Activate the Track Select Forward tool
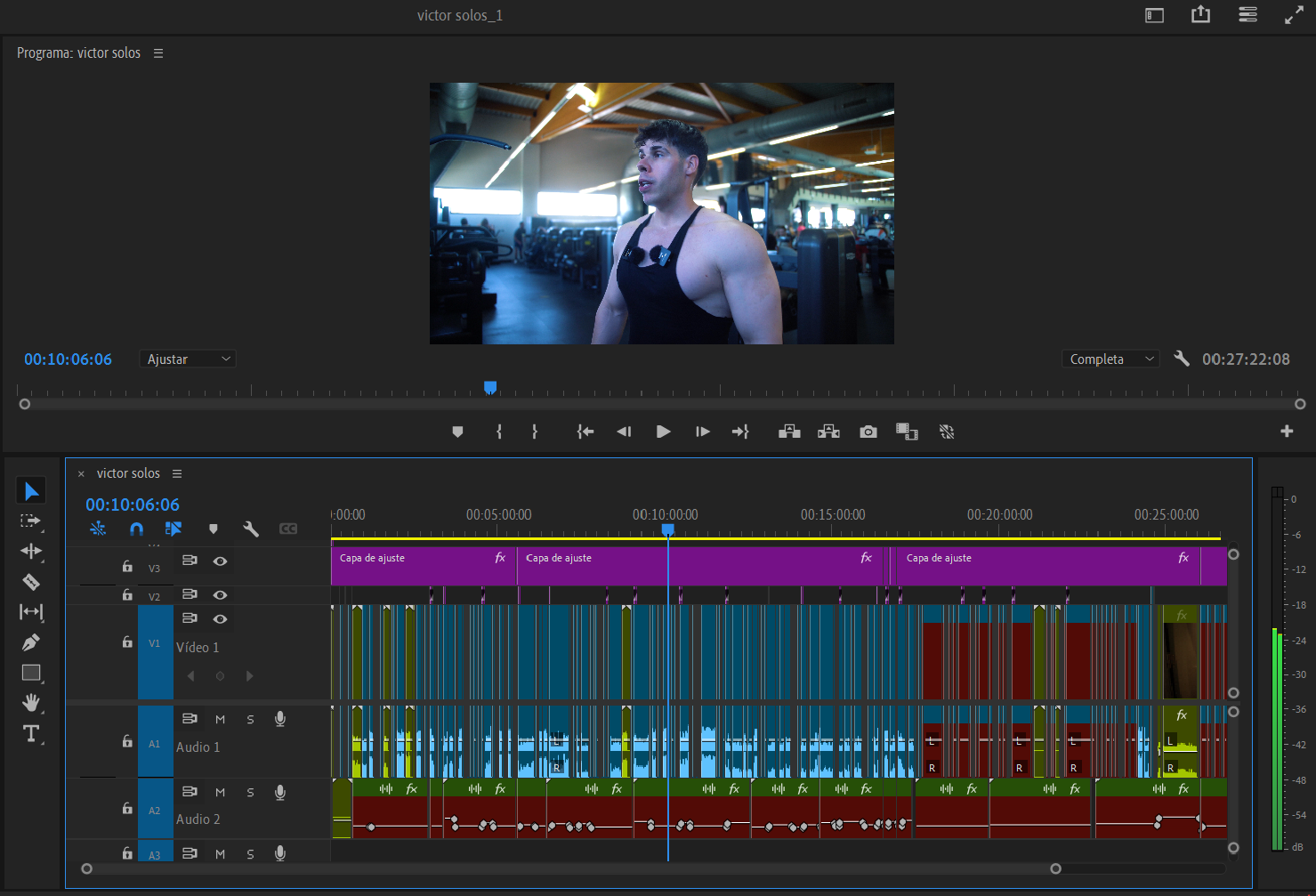The height and width of the screenshot is (896, 1316). (31, 522)
